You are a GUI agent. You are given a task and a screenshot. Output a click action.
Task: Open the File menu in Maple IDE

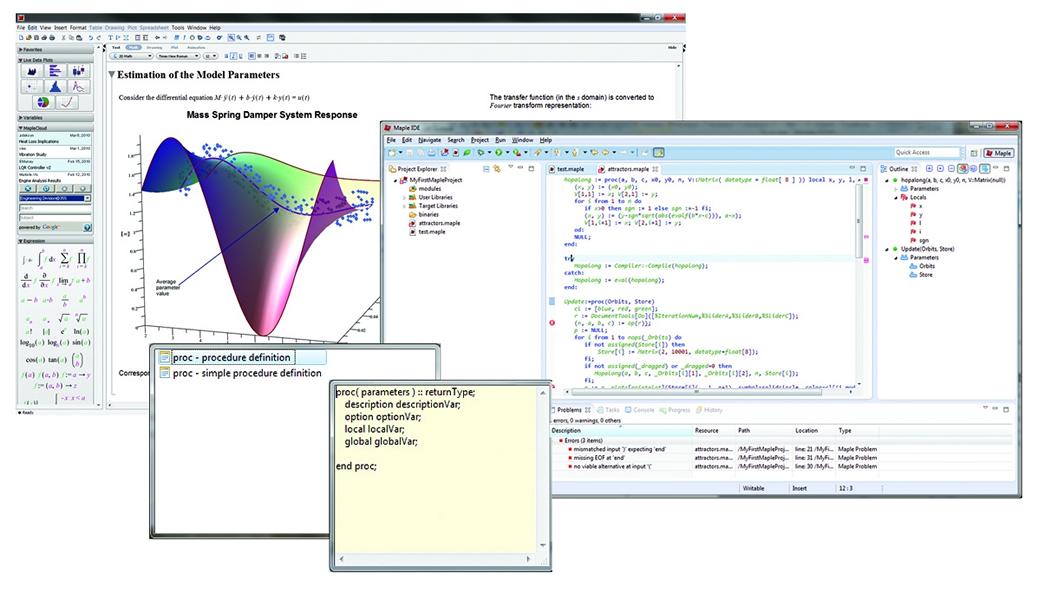(x=391, y=140)
